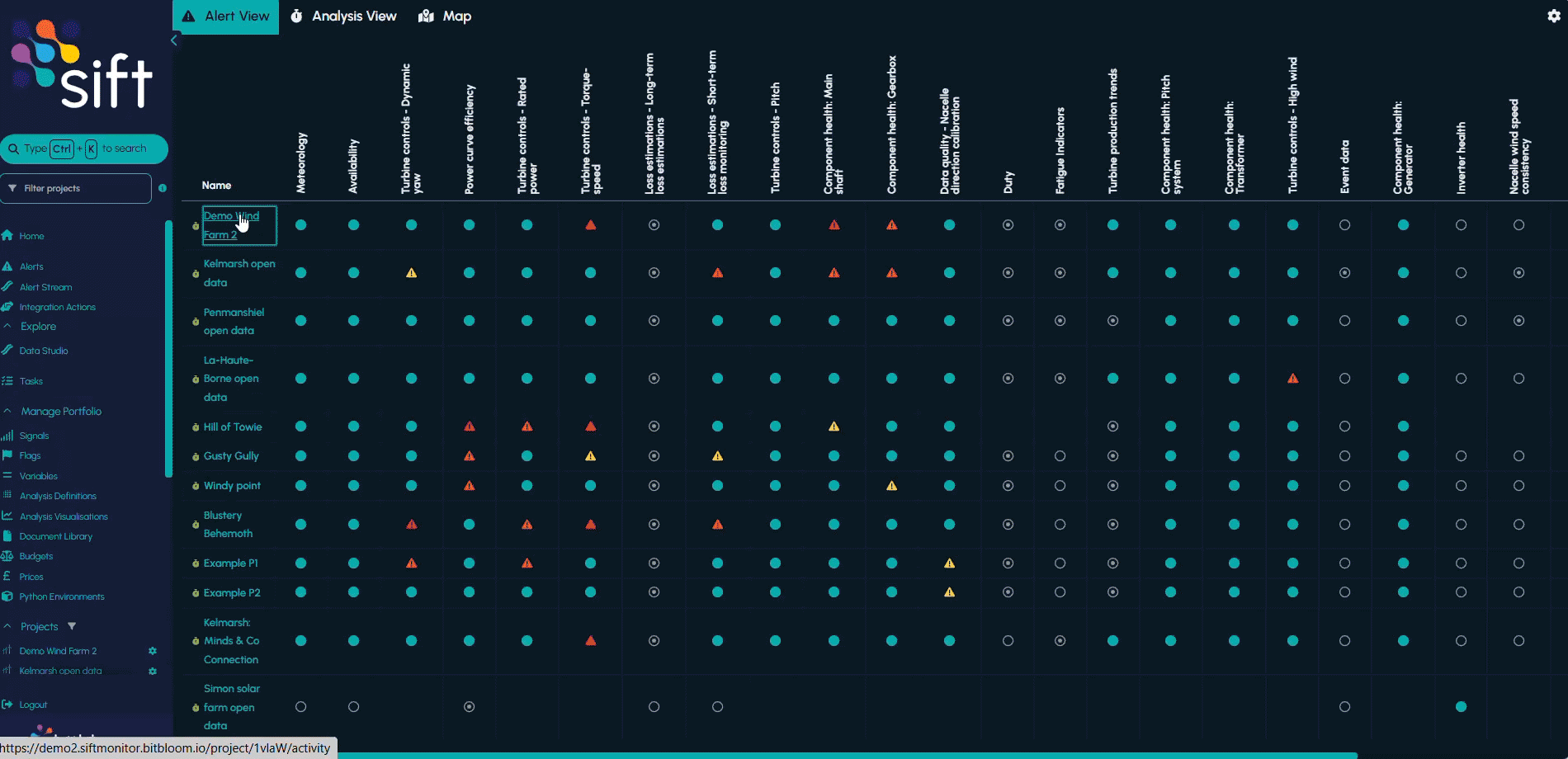Select Demo Wind Farm 2 Duty status circle
Viewport: 1568px width, 759px height.
pos(1008,225)
